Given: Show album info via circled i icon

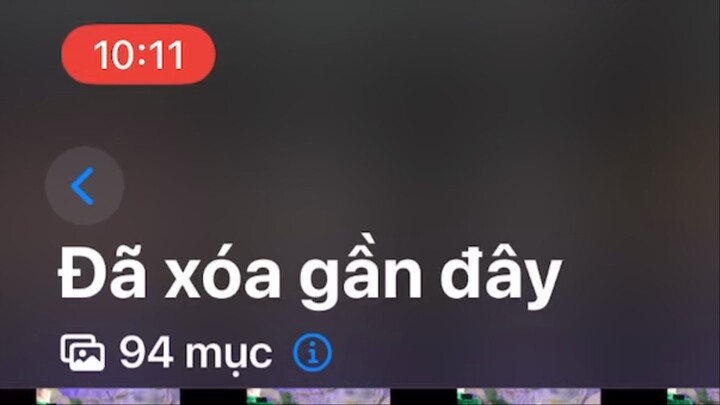Looking at the screenshot, I should tap(313, 353).
